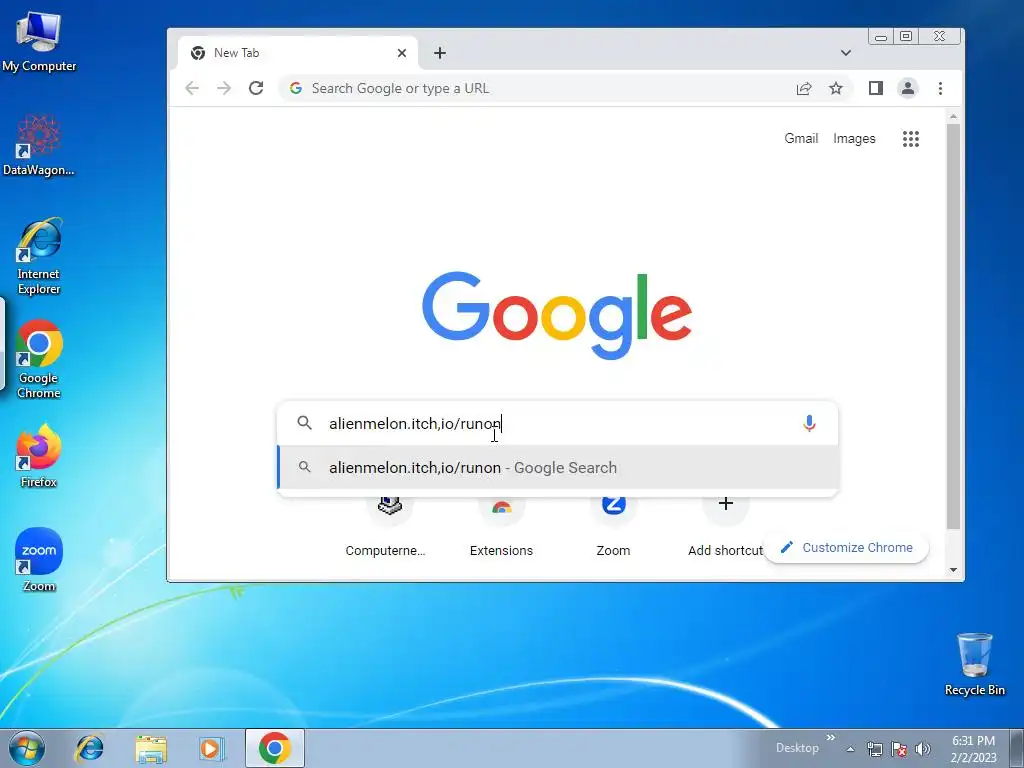Open the clock showing 6:31 PM
This screenshot has height=768, width=1024.
coord(974,749)
